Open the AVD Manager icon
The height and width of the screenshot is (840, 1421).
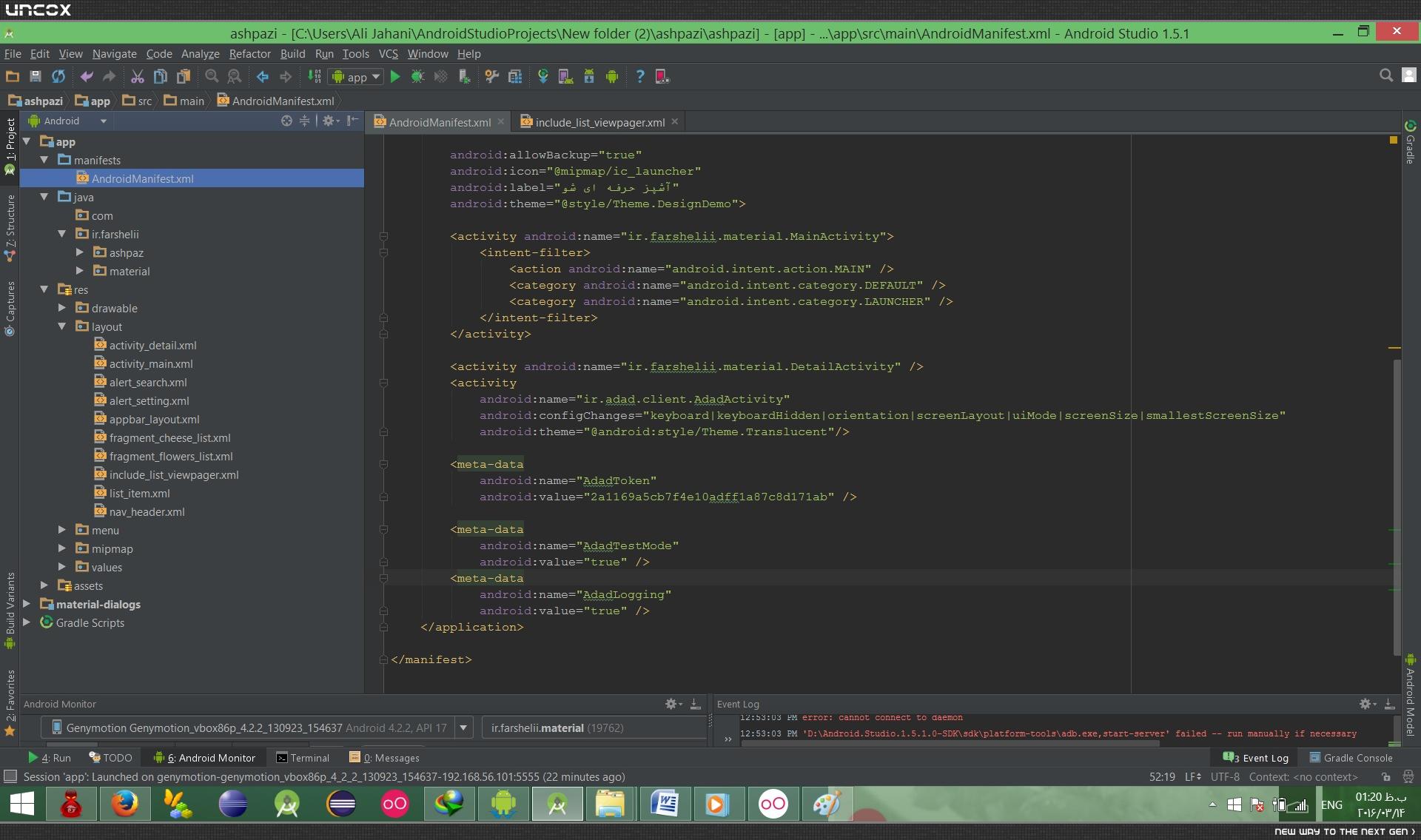566,76
